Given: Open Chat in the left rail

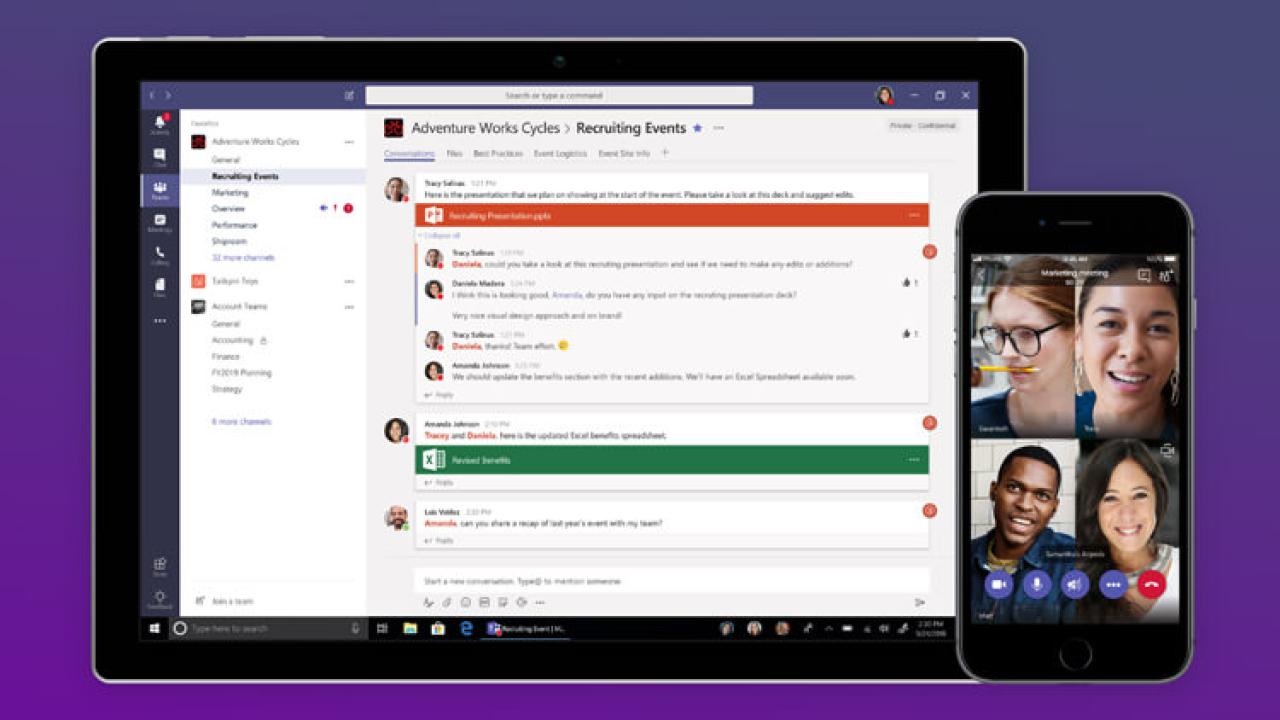Looking at the screenshot, I should (x=159, y=157).
